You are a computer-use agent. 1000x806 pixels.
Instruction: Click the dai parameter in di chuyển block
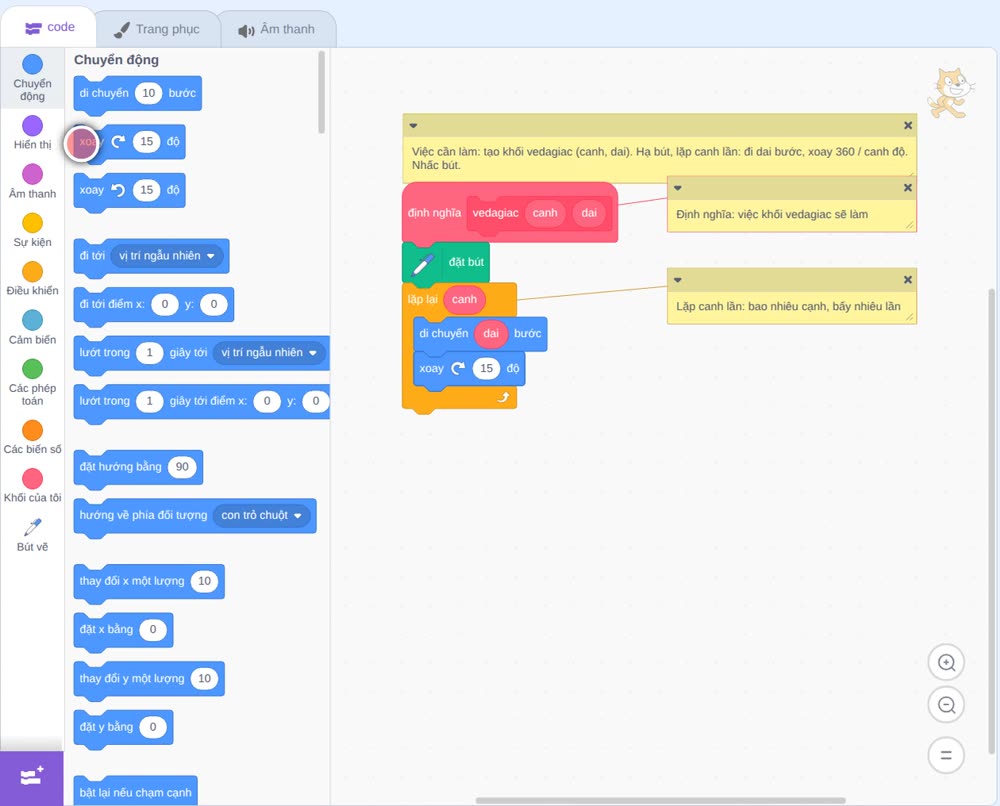pos(491,333)
